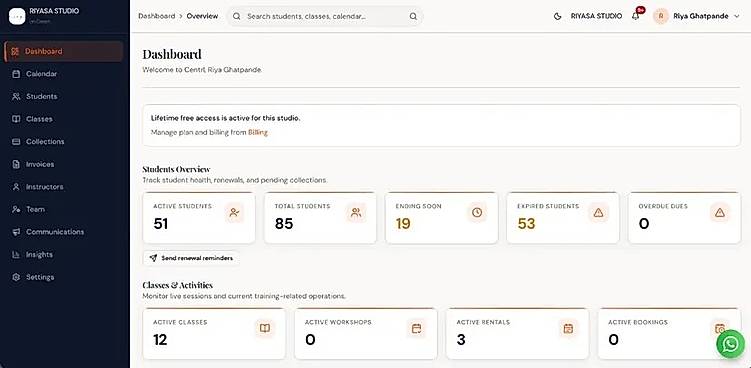Screen dimensions: 751x368
Task: Click the Overdue Dues value 0
Action: 644,224
